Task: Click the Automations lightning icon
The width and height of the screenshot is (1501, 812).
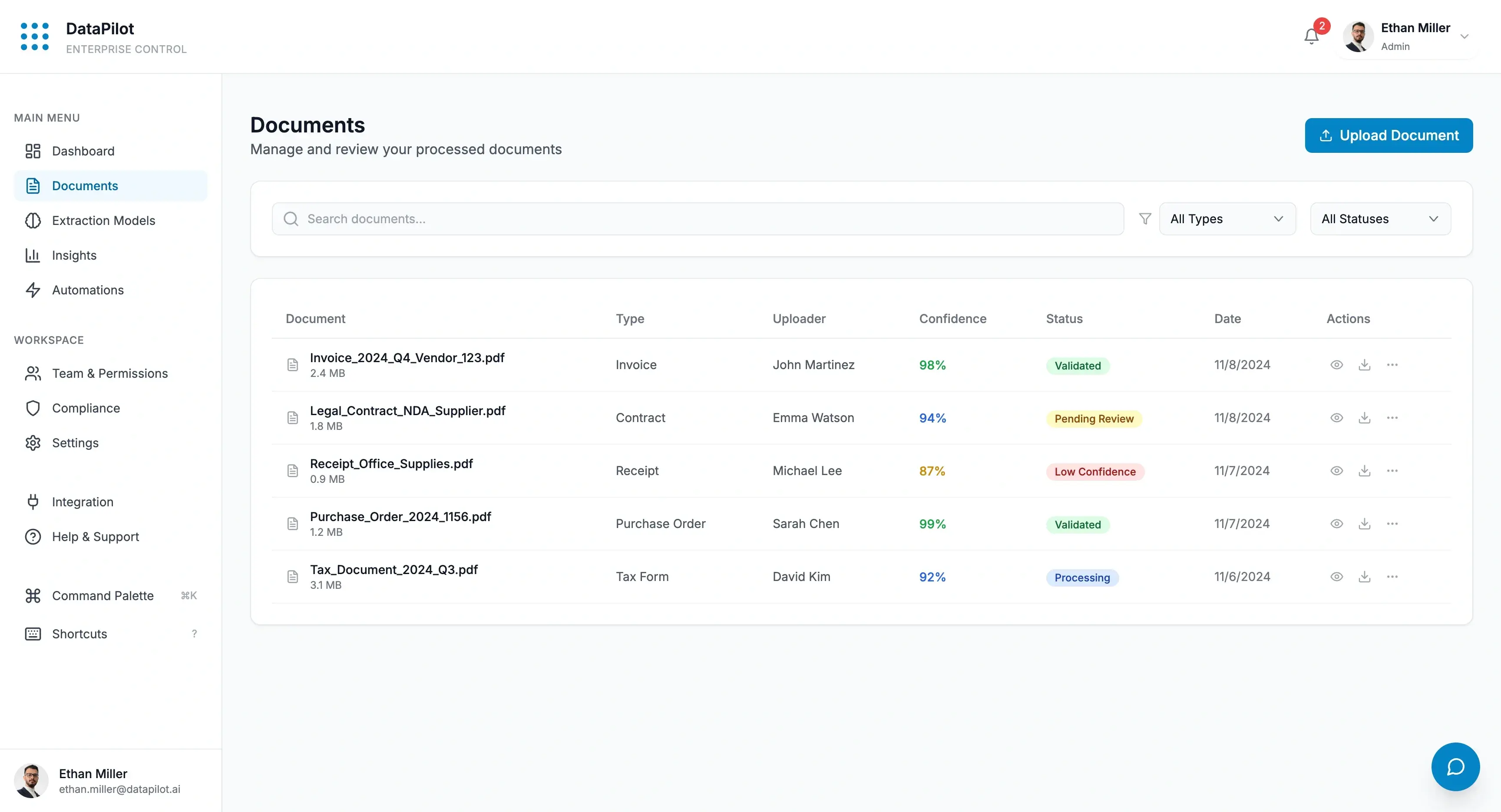Action: (x=33, y=290)
